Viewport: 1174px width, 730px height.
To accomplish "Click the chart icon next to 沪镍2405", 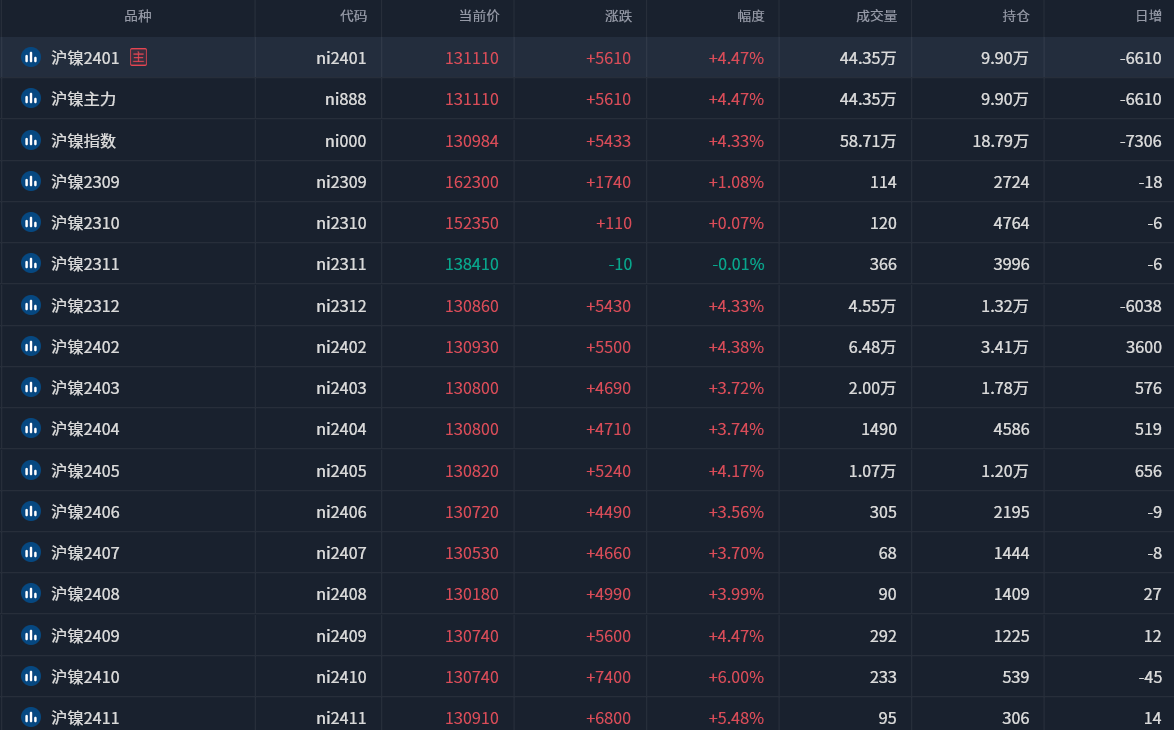I will pyautogui.click(x=31, y=470).
